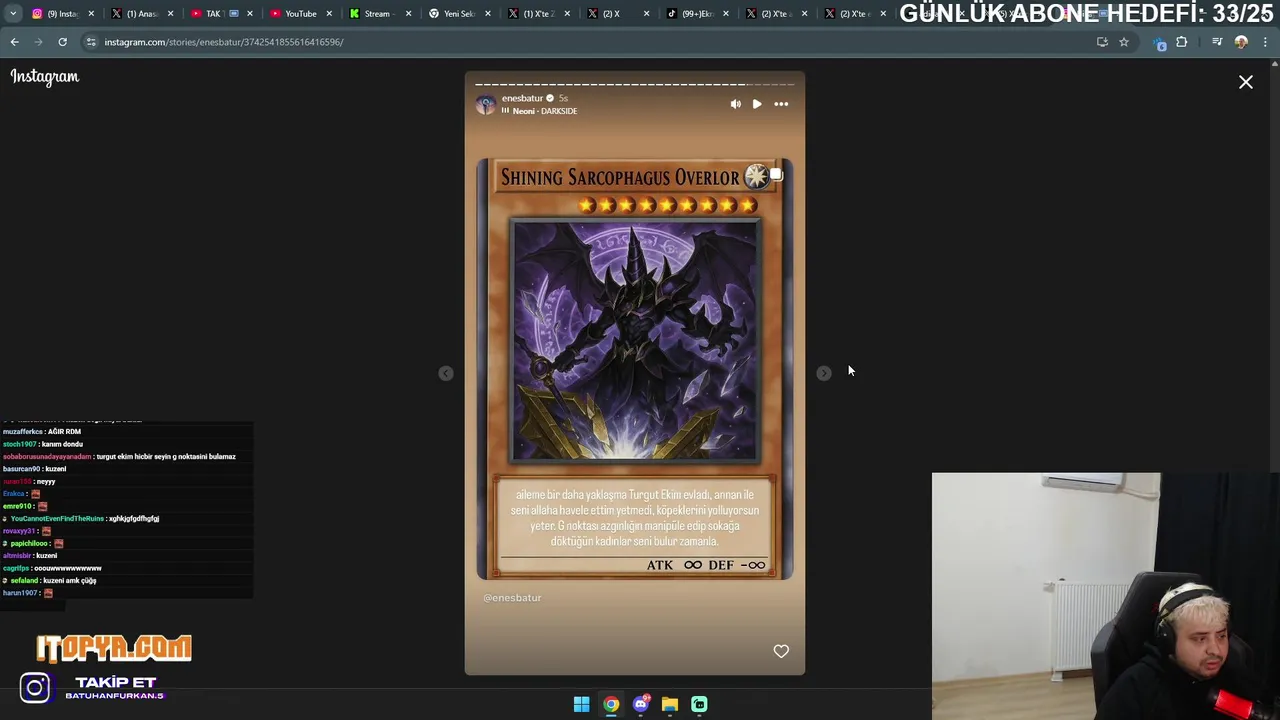Close the Stream Kick tab
The width and height of the screenshot is (1280, 720).
[408, 14]
